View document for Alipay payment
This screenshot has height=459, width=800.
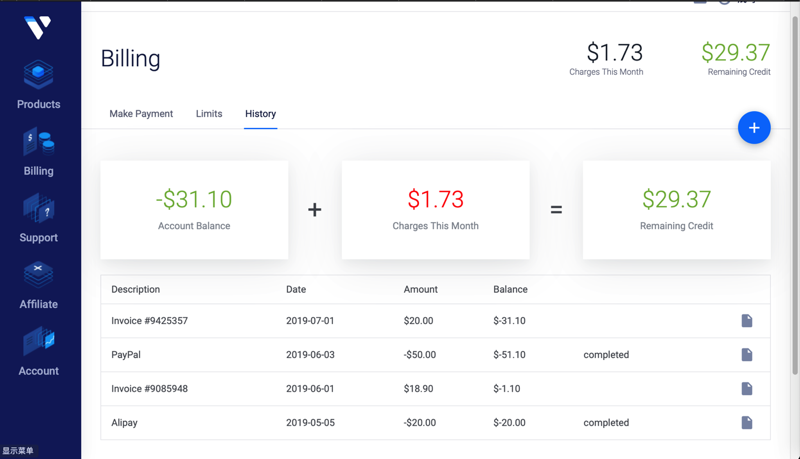point(747,423)
